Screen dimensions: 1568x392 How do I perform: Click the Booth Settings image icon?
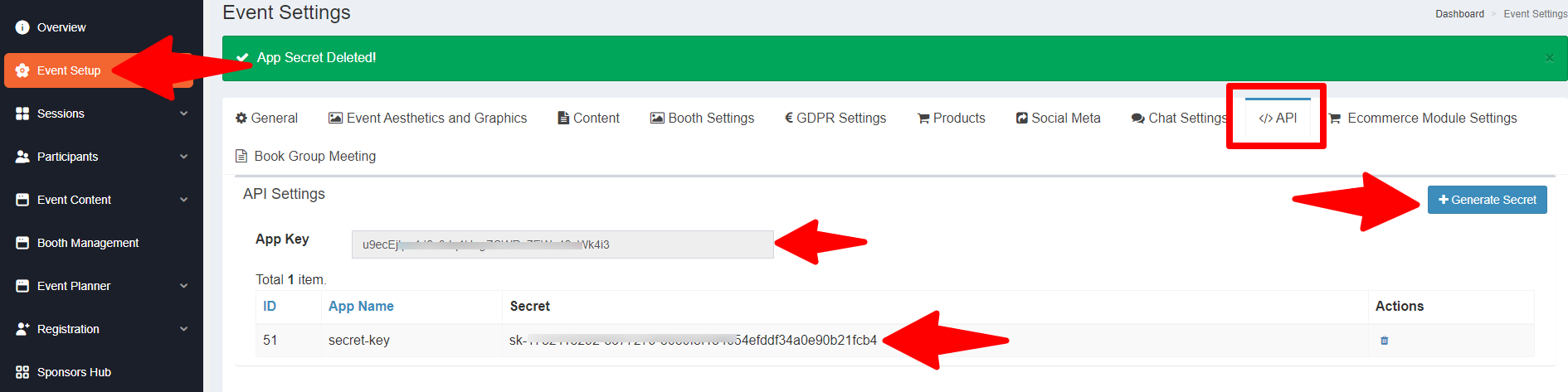[657, 119]
